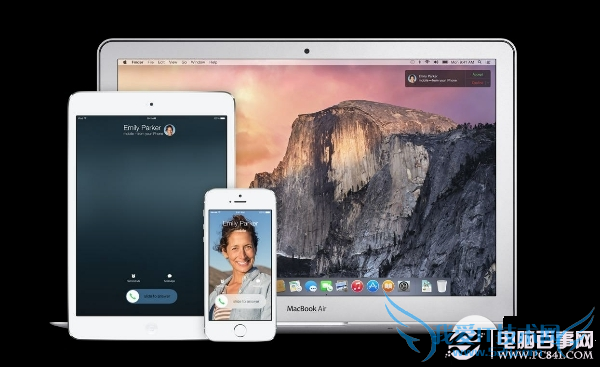Tap Remind Me icon on iPad call screen

(133, 277)
